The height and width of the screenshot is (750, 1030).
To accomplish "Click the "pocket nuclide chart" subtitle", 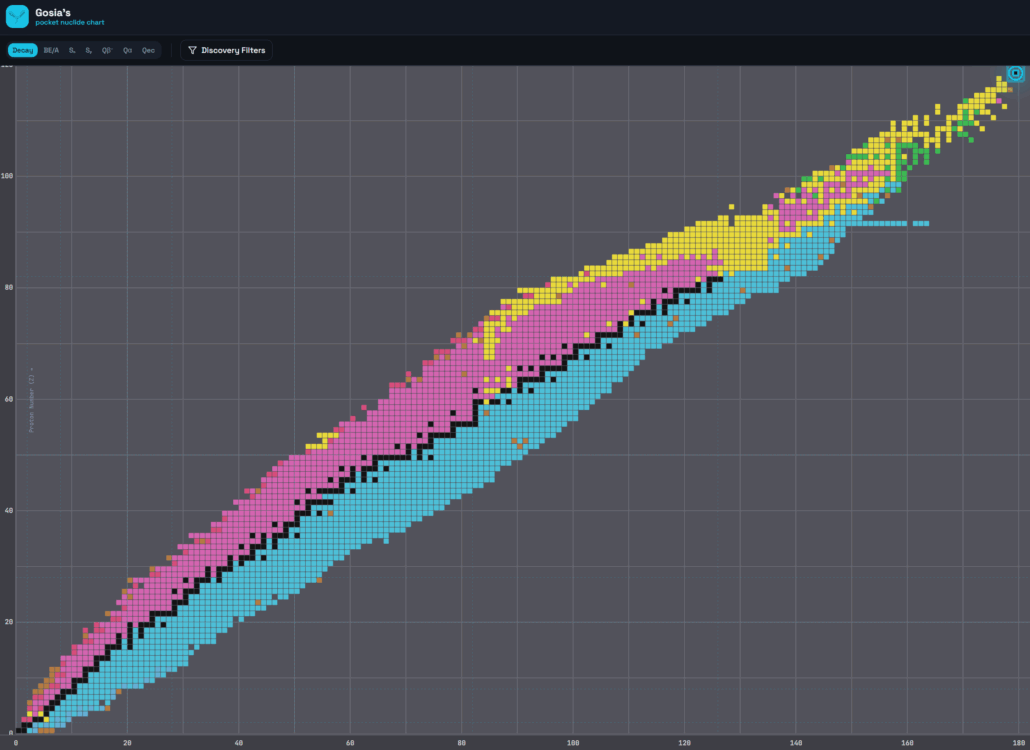I will 69,22.
